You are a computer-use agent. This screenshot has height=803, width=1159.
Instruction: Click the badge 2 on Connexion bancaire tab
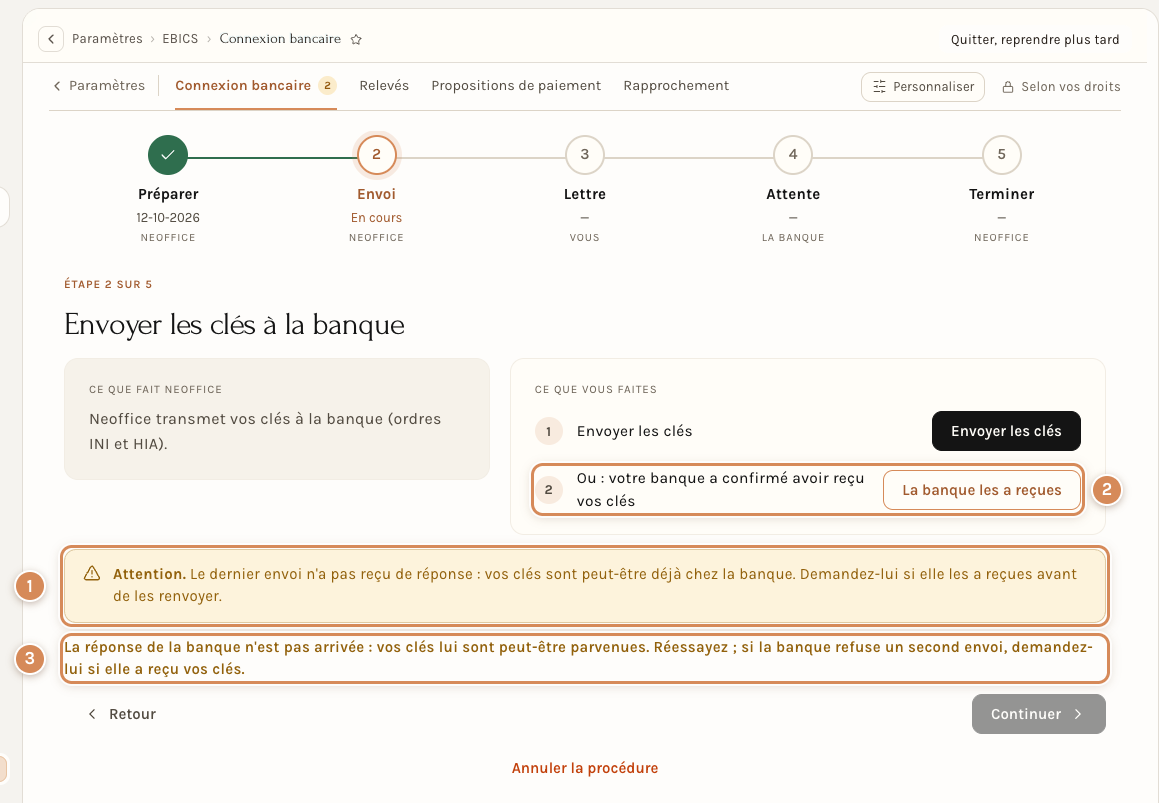[327, 86]
